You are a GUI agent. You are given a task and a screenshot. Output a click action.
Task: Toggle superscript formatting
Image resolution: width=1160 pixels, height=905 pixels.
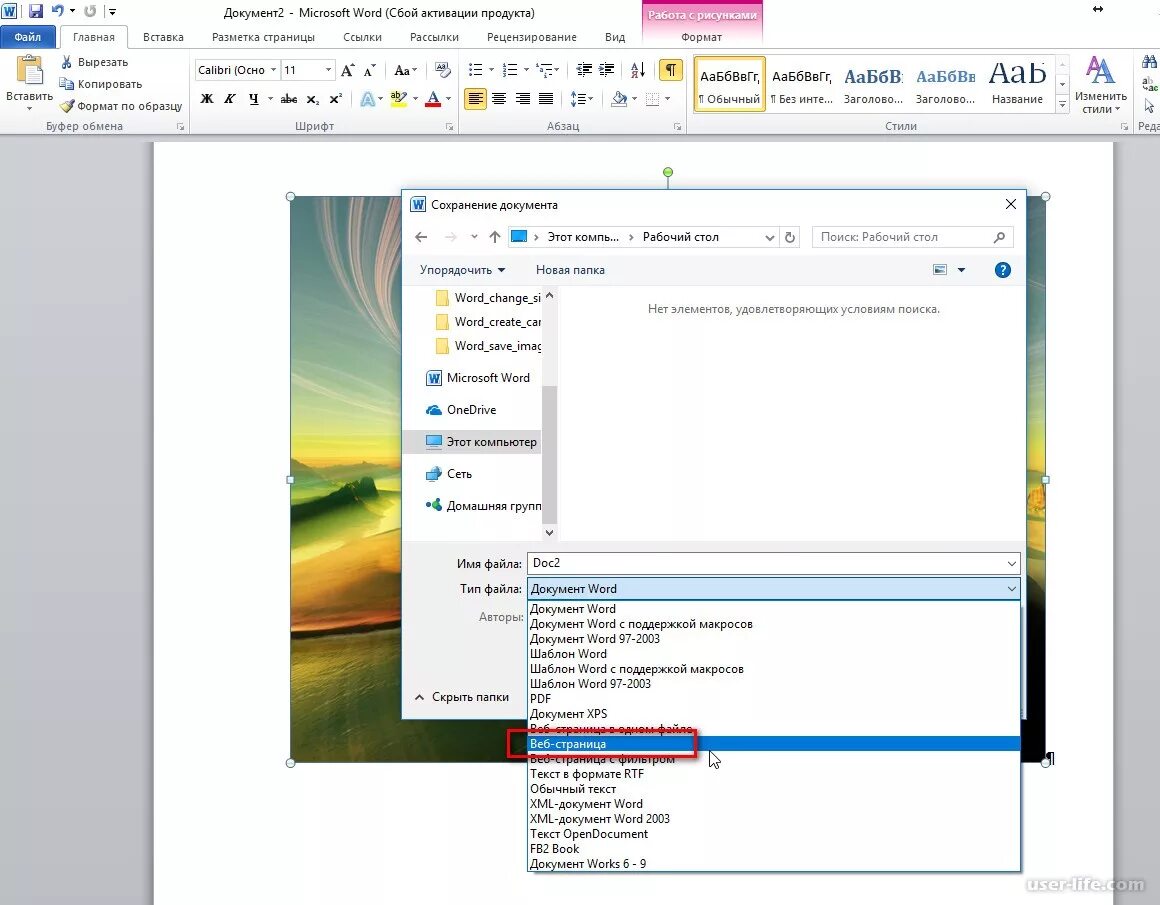[335, 98]
